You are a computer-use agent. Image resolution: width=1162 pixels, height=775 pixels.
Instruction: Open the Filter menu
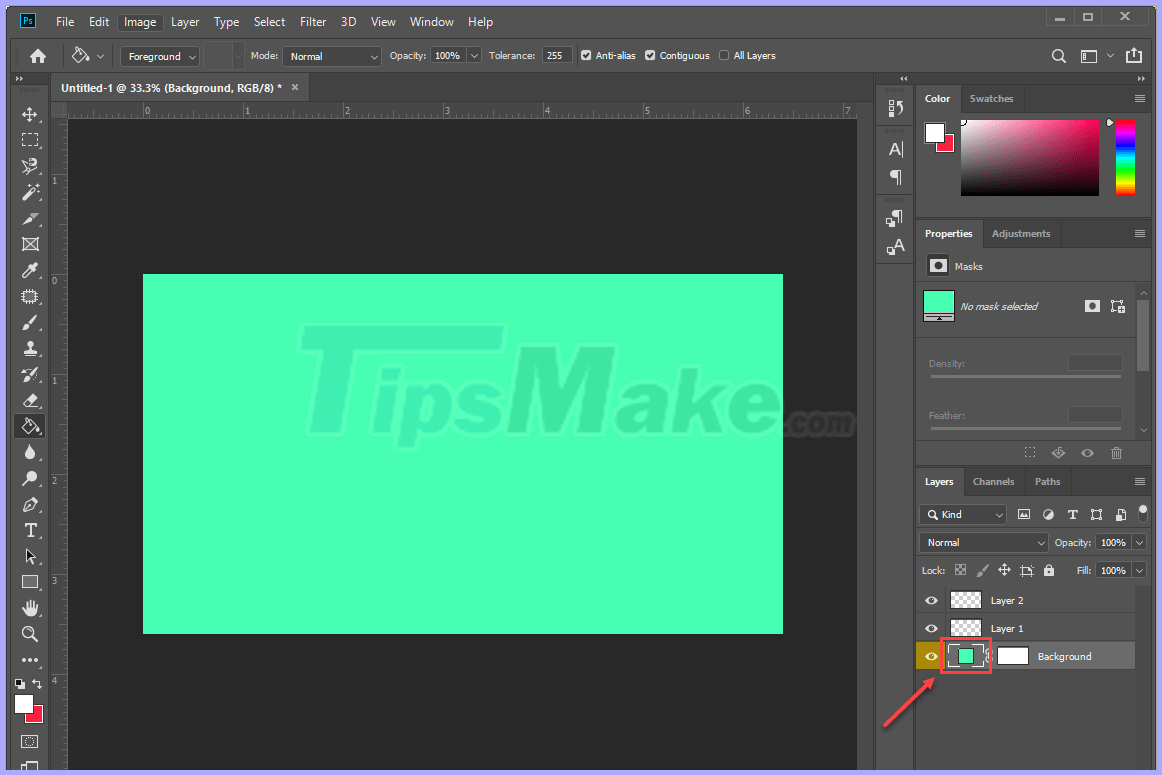click(x=313, y=22)
